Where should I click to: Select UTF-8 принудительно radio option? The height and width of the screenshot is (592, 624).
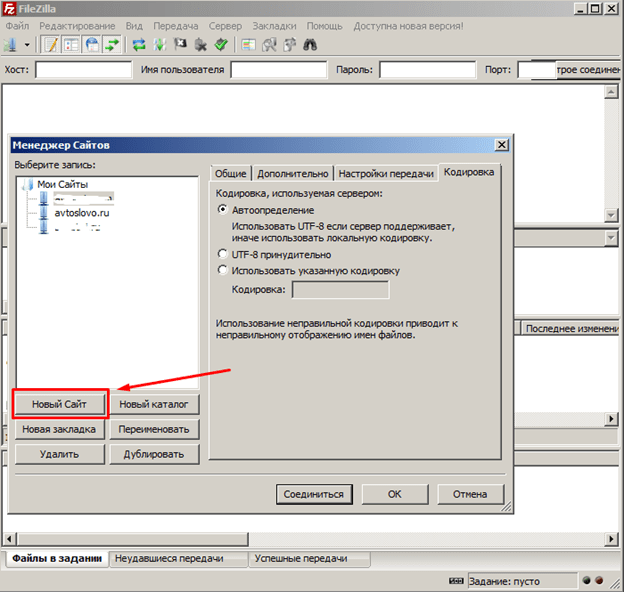coord(222,254)
